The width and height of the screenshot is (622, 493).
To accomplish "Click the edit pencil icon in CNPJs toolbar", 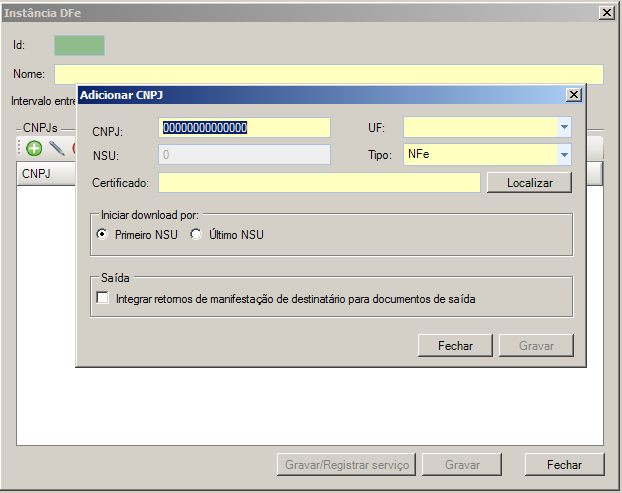I will [57, 148].
